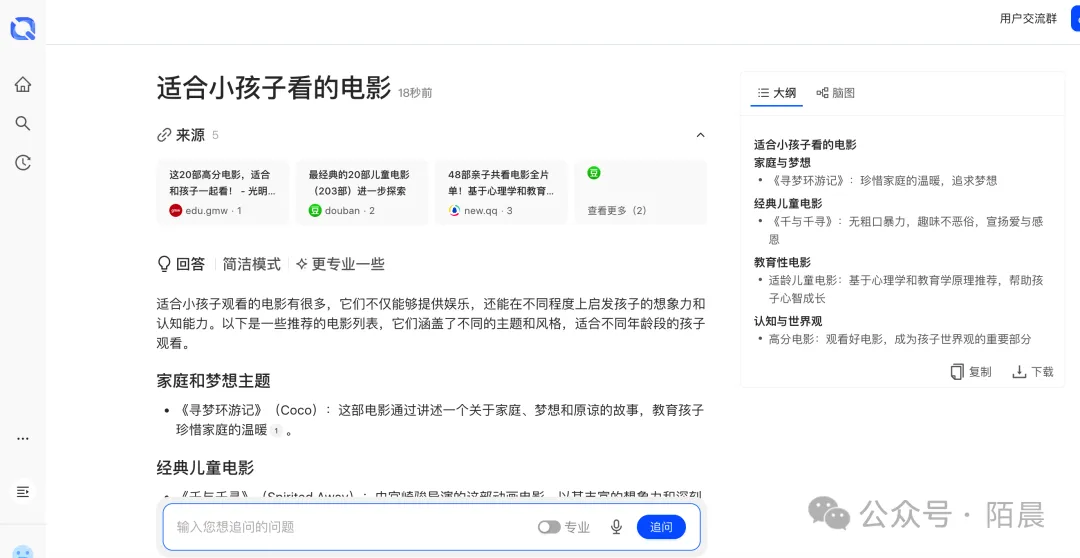This screenshot has width=1080, height=558.
Task: Click 查看更多 (2) sources card
Action: tap(641, 192)
